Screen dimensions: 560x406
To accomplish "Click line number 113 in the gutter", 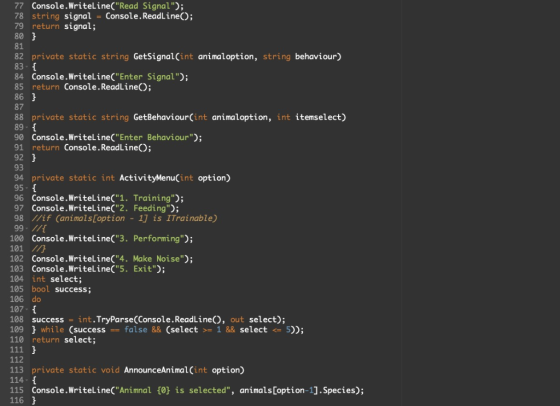I will [16, 370].
